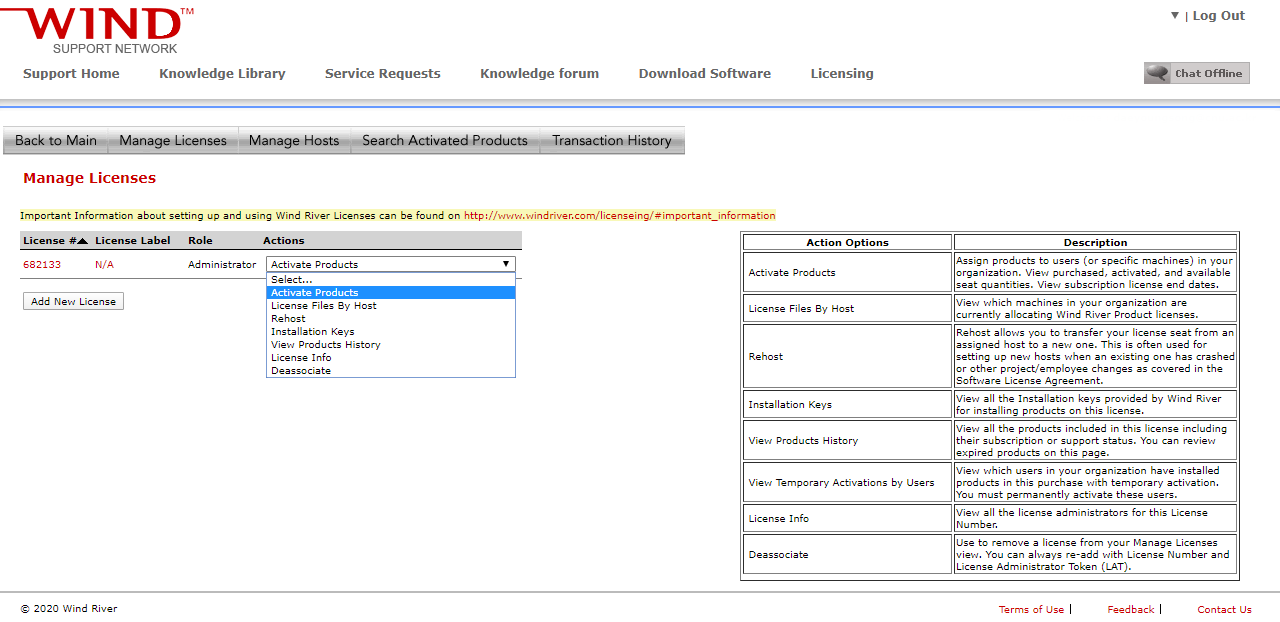
Task: Choose the highlighted Activate Products option
Action: pyautogui.click(x=391, y=292)
